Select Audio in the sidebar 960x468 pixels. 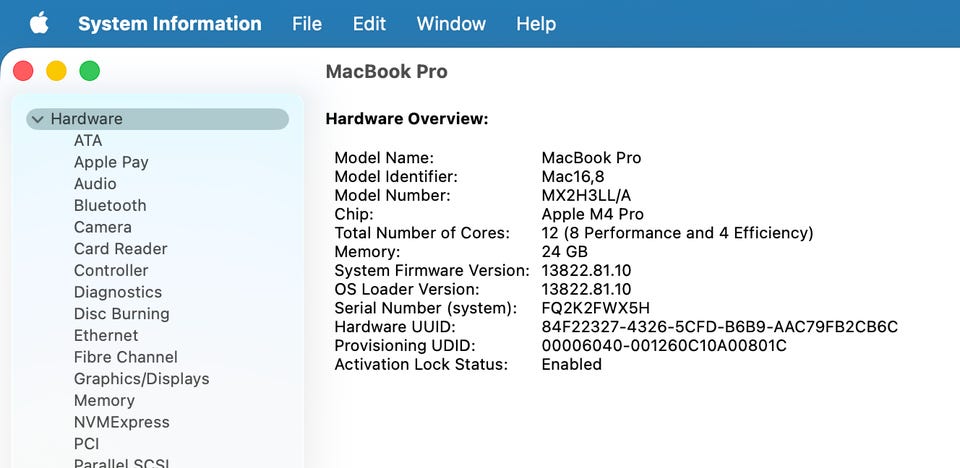95,184
